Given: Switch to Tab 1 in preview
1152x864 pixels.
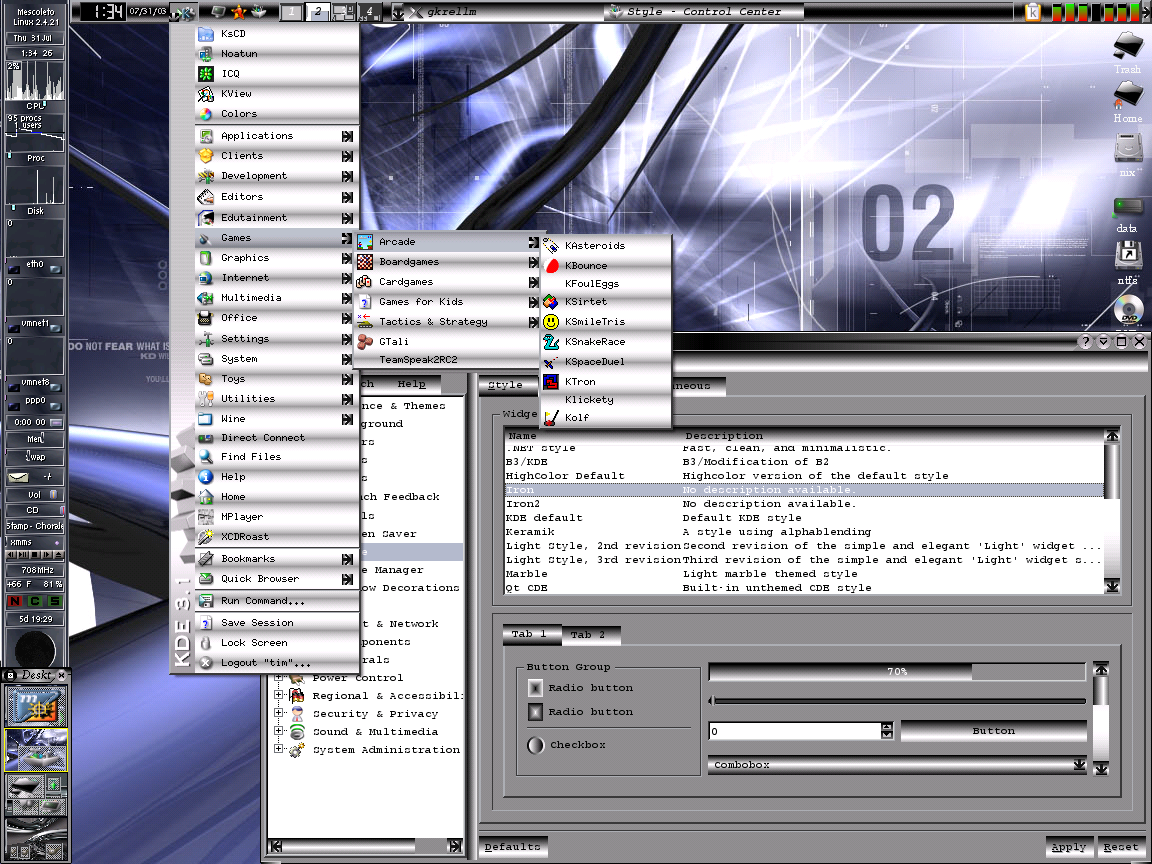Looking at the screenshot, I should (x=530, y=633).
